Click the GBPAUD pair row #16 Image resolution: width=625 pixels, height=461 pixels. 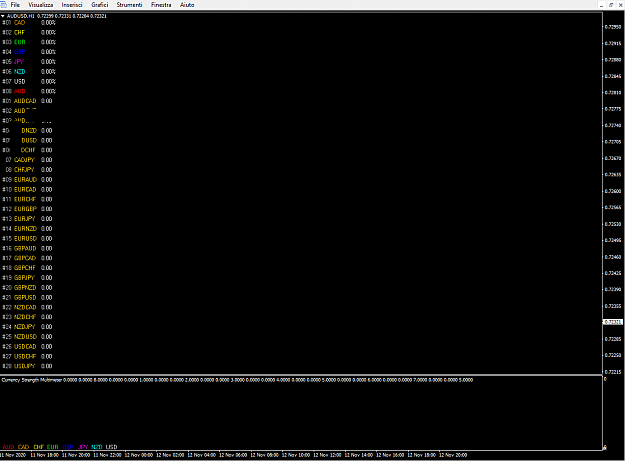pos(27,248)
